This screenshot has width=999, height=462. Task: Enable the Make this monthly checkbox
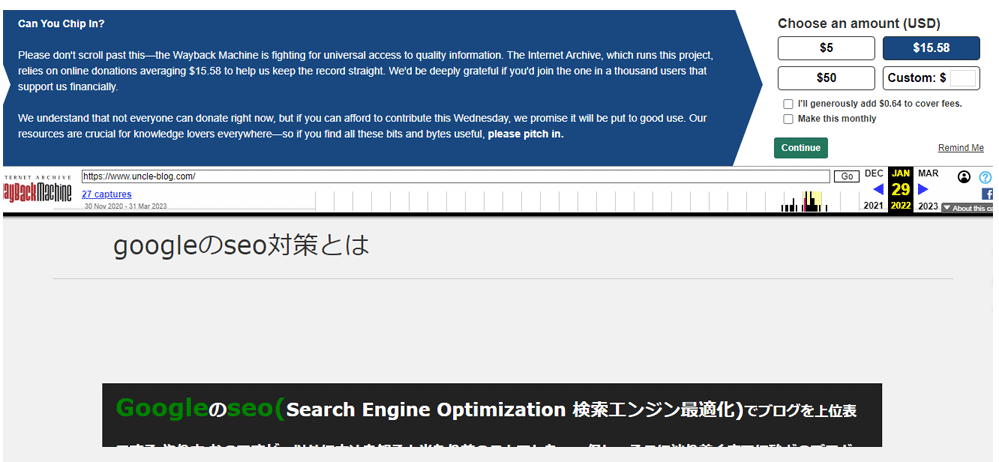point(788,119)
